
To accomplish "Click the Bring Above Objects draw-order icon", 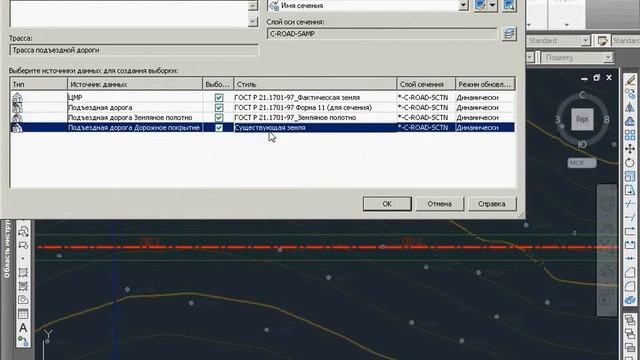I will pos(630,349).
